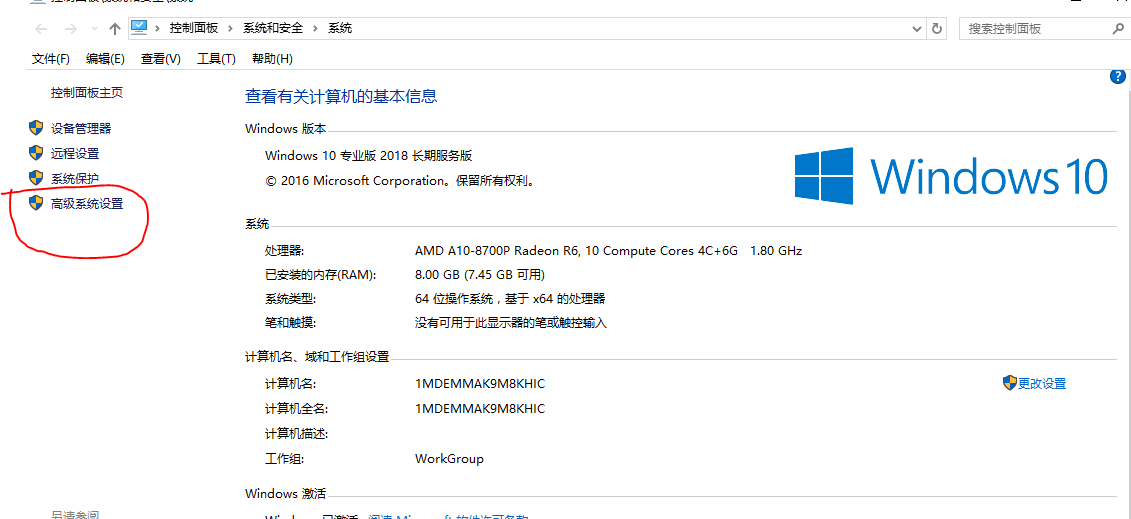Click shield icon beside 设备管理器

click(x=36, y=128)
